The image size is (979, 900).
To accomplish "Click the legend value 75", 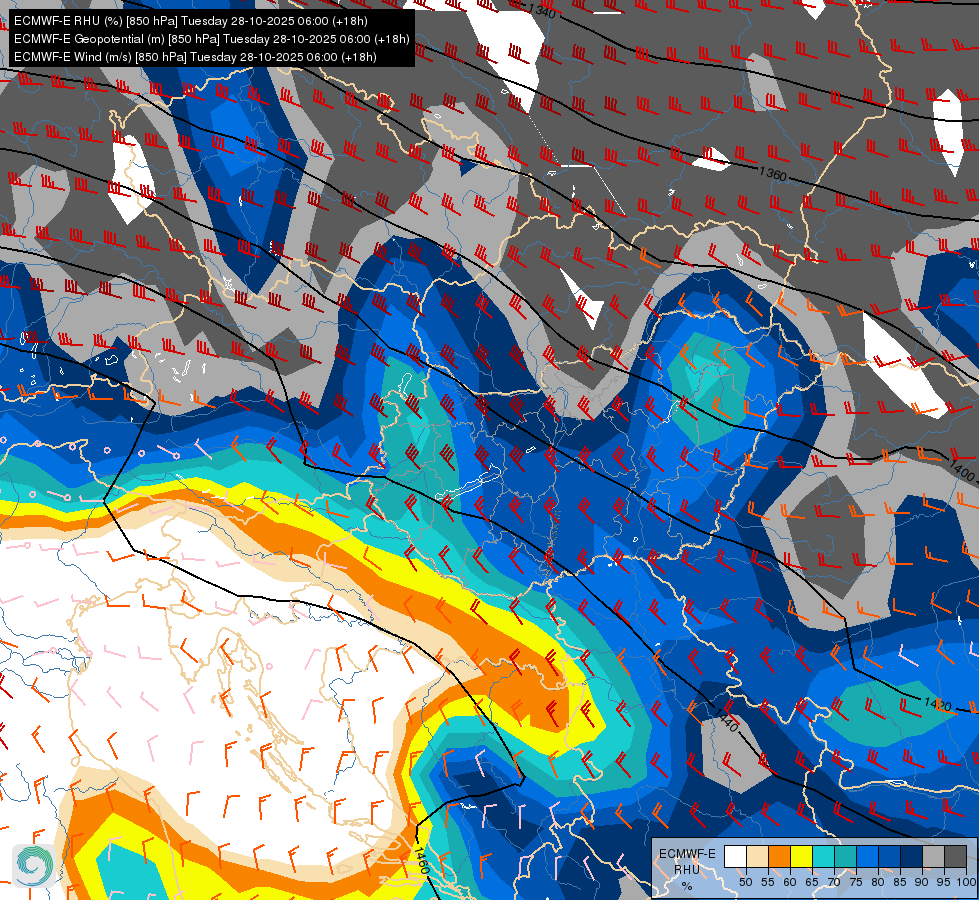I will [x=856, y=882].
